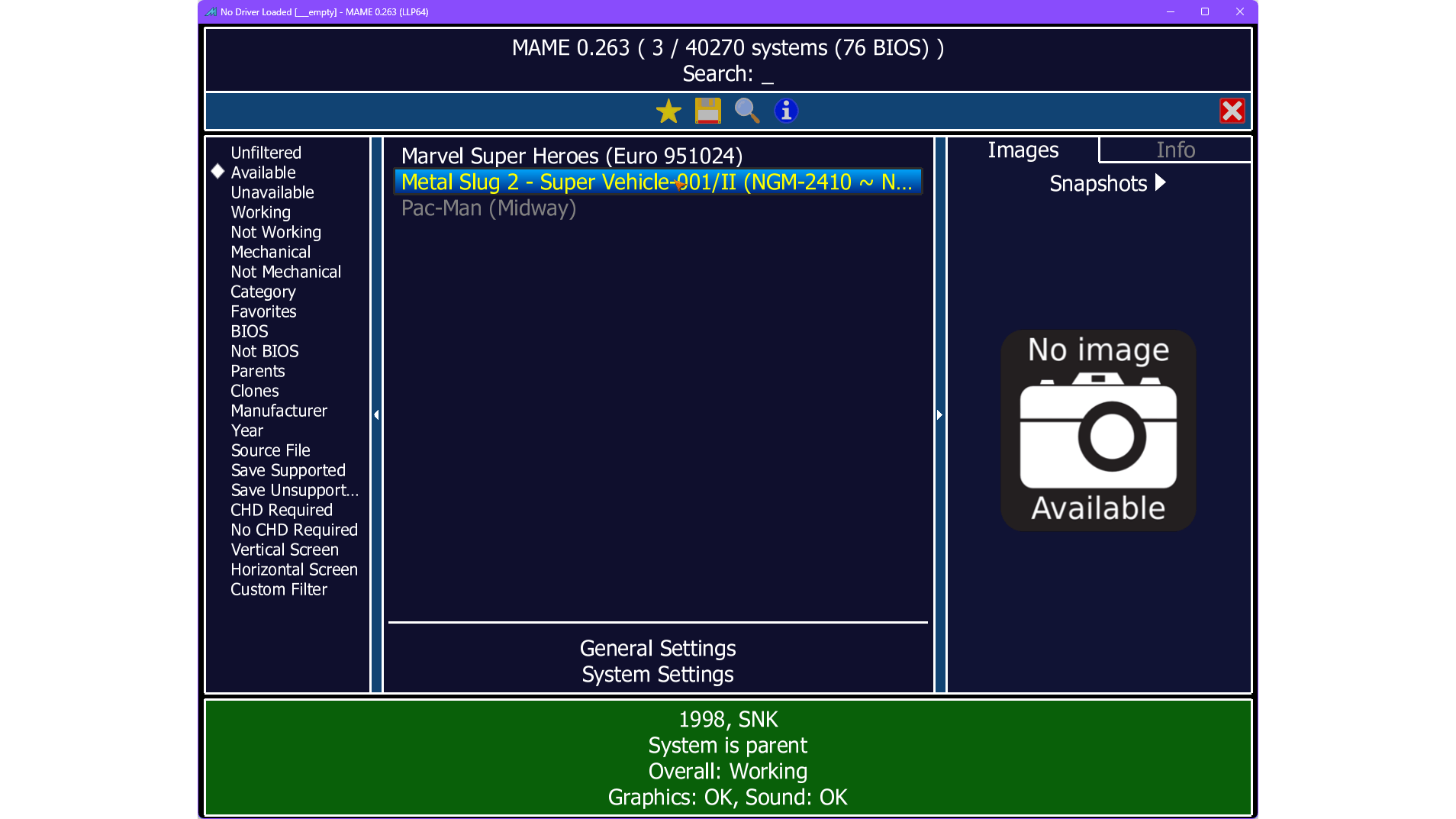1456x819 pixels.
Task: Click the red X exit icon in toolbar
Action: [x=1232, y=111]
